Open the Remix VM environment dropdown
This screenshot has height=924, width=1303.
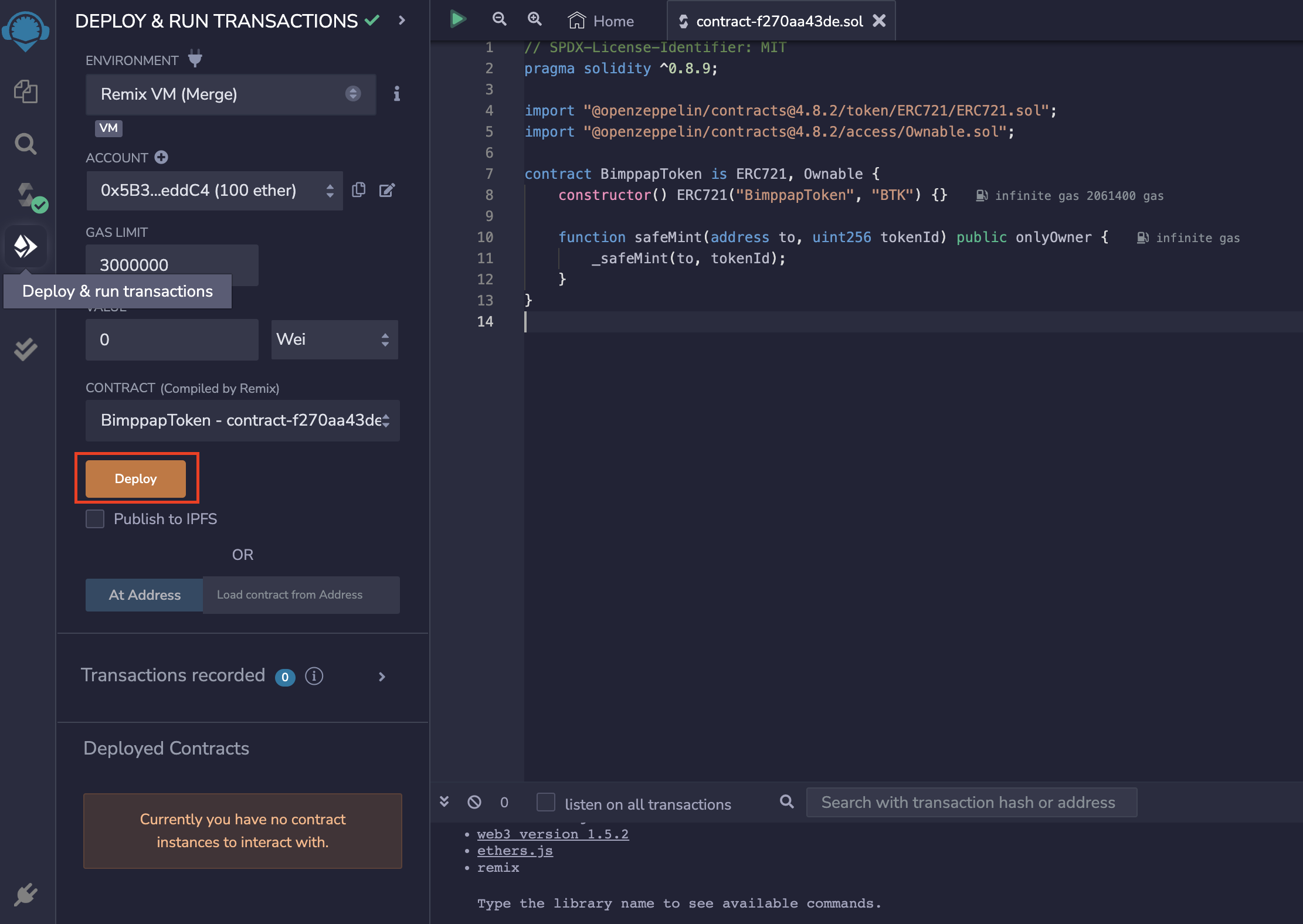tap(230, 94)
